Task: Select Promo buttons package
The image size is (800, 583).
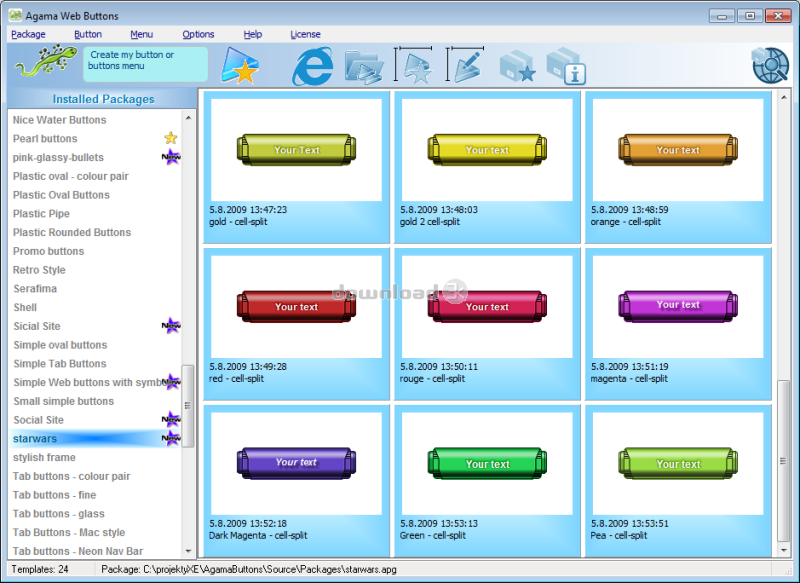Action: (95, 251)
